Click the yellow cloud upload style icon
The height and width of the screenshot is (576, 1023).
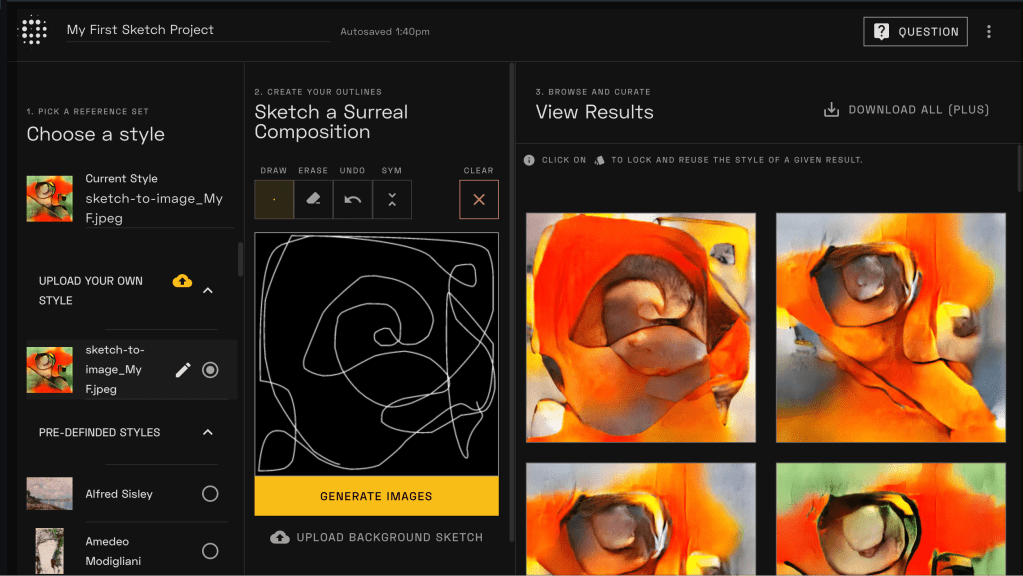(182, 281)
